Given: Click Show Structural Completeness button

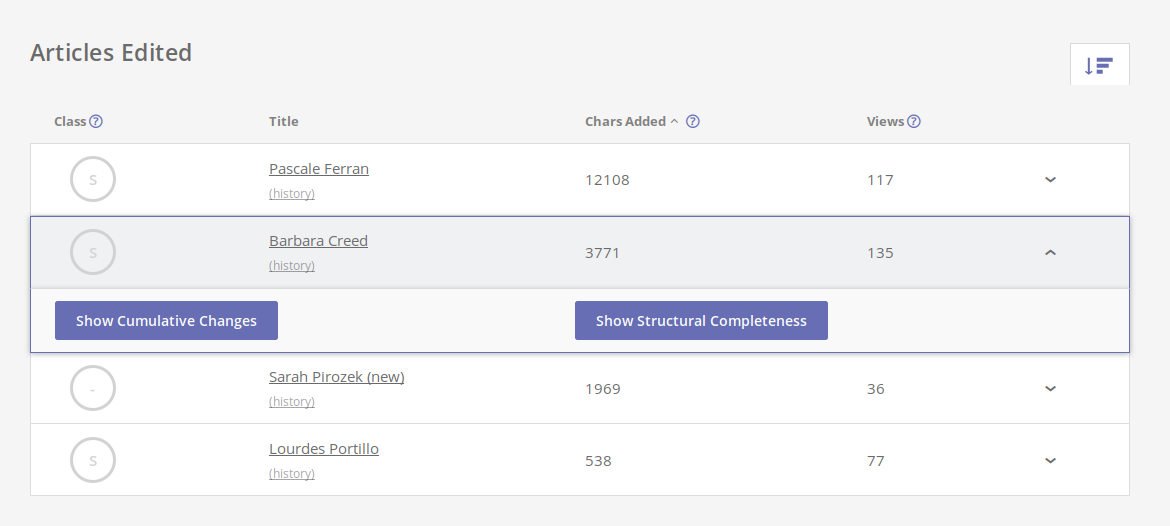Looking at the screenshot, I should [701, 321].
